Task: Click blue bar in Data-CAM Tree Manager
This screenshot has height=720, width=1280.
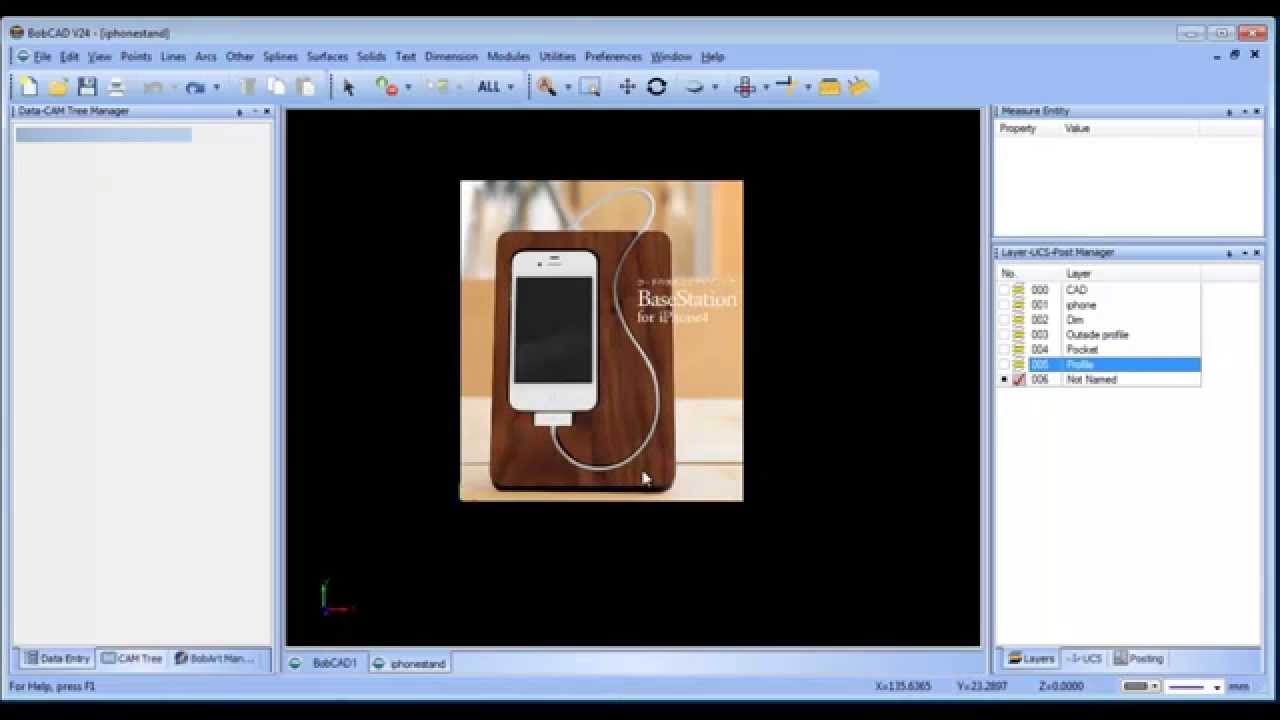Action: 103,135
